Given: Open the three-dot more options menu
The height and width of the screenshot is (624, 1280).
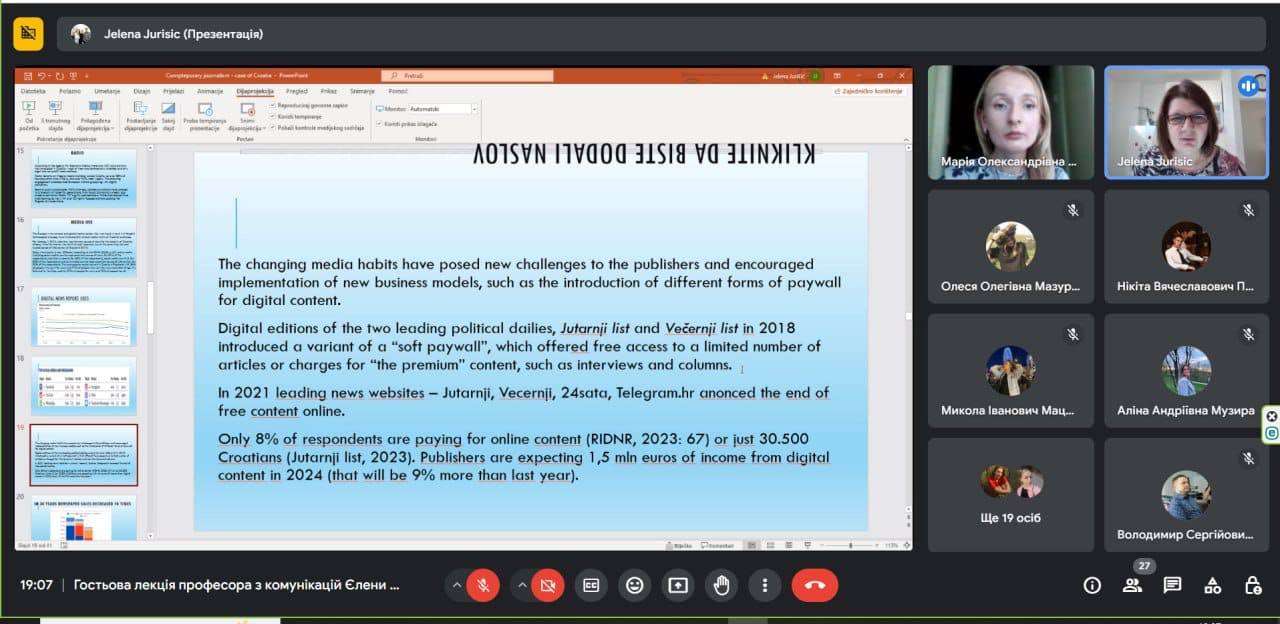Looking at the screenshot, I should point(765,585).
